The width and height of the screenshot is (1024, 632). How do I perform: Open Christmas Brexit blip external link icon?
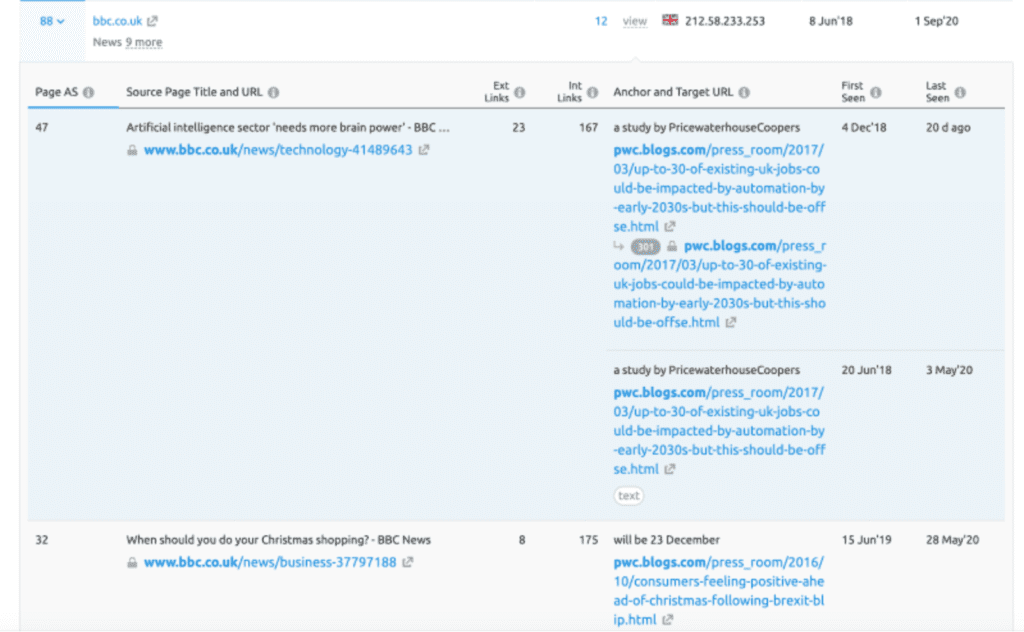pos(667,620)
